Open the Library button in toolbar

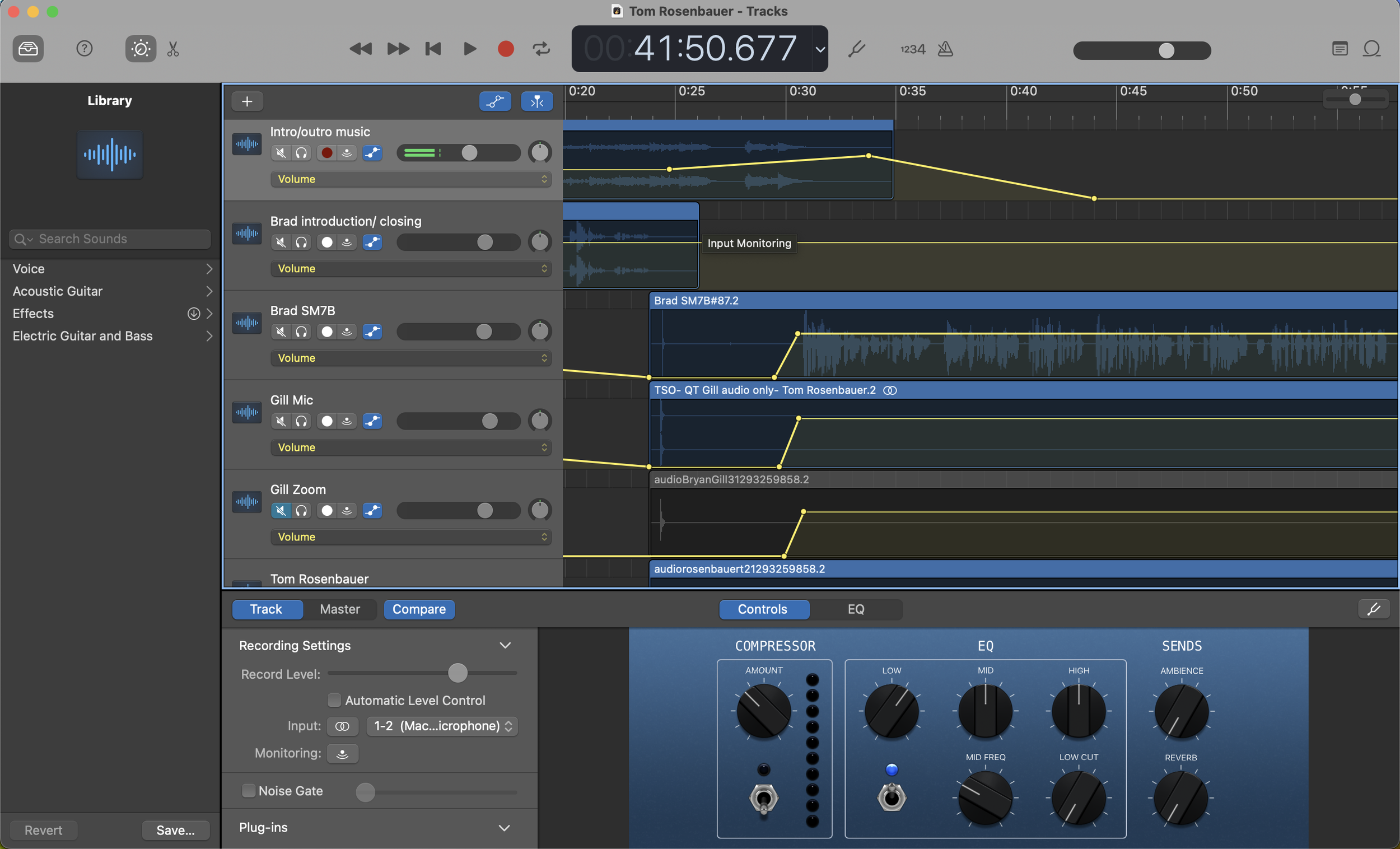(x=28, y=49)
